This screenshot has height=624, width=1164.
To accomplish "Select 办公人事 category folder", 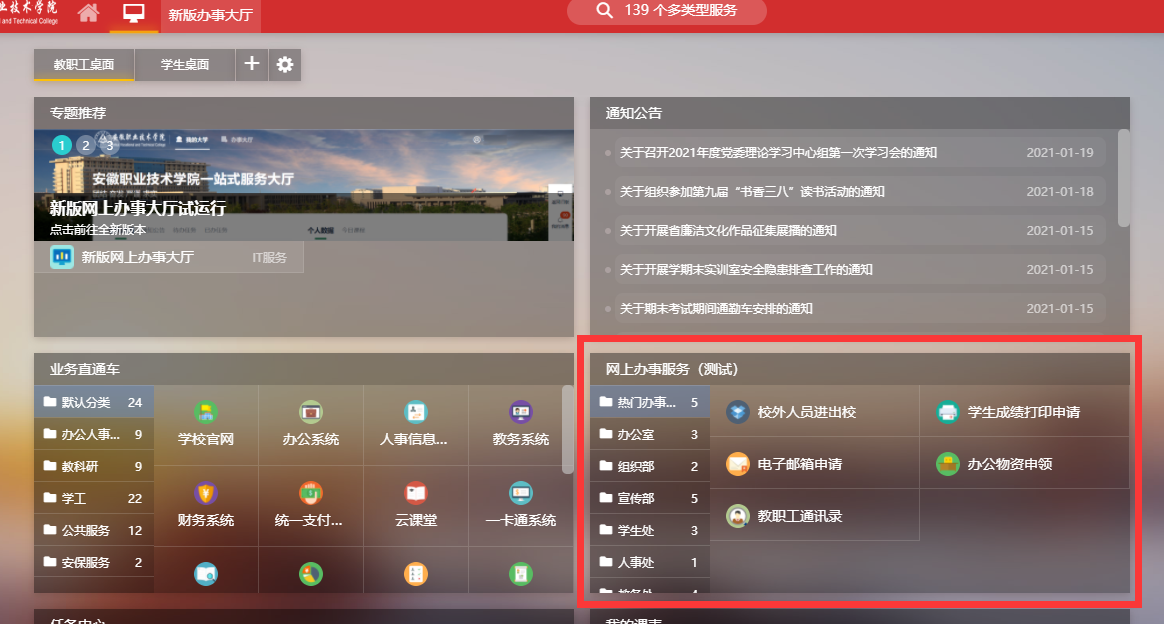I will coord(94,434).
